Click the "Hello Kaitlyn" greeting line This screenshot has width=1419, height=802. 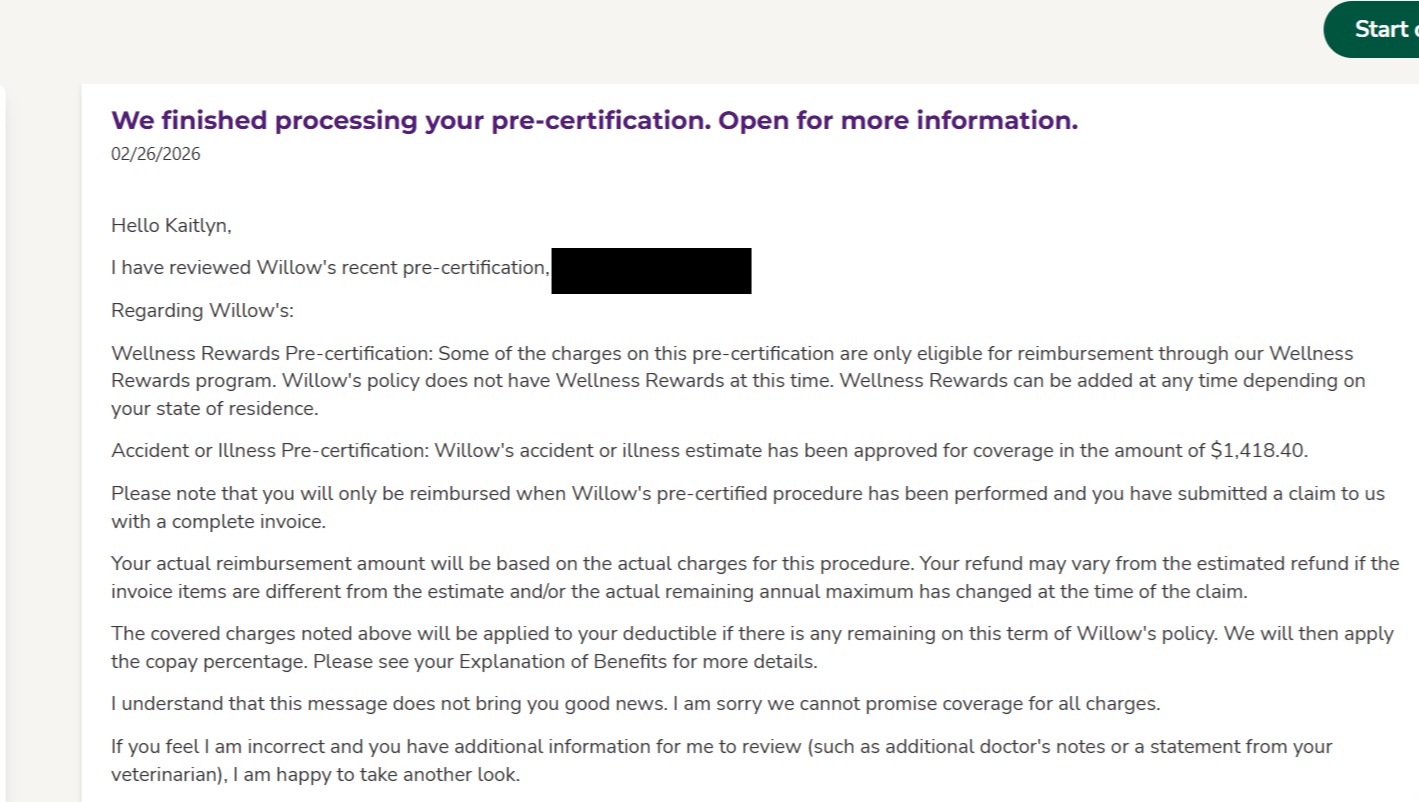tap(171, 226)
